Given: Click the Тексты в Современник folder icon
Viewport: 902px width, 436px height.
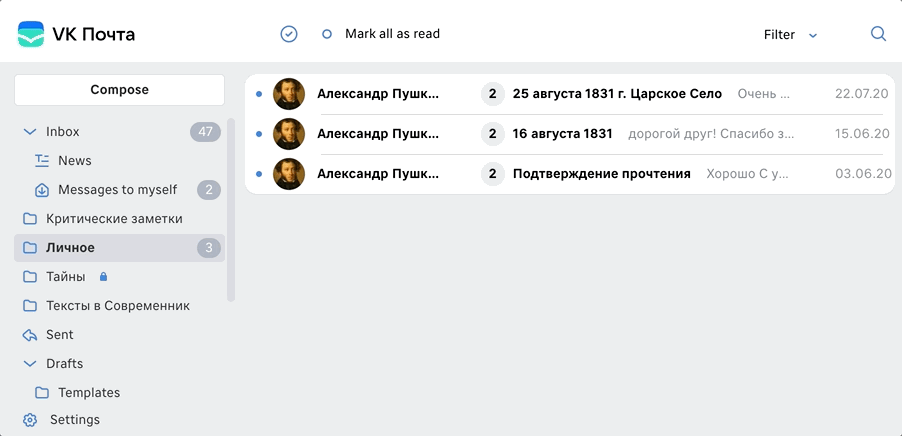Looking at the screenshot, I should [x=29, y=306].
